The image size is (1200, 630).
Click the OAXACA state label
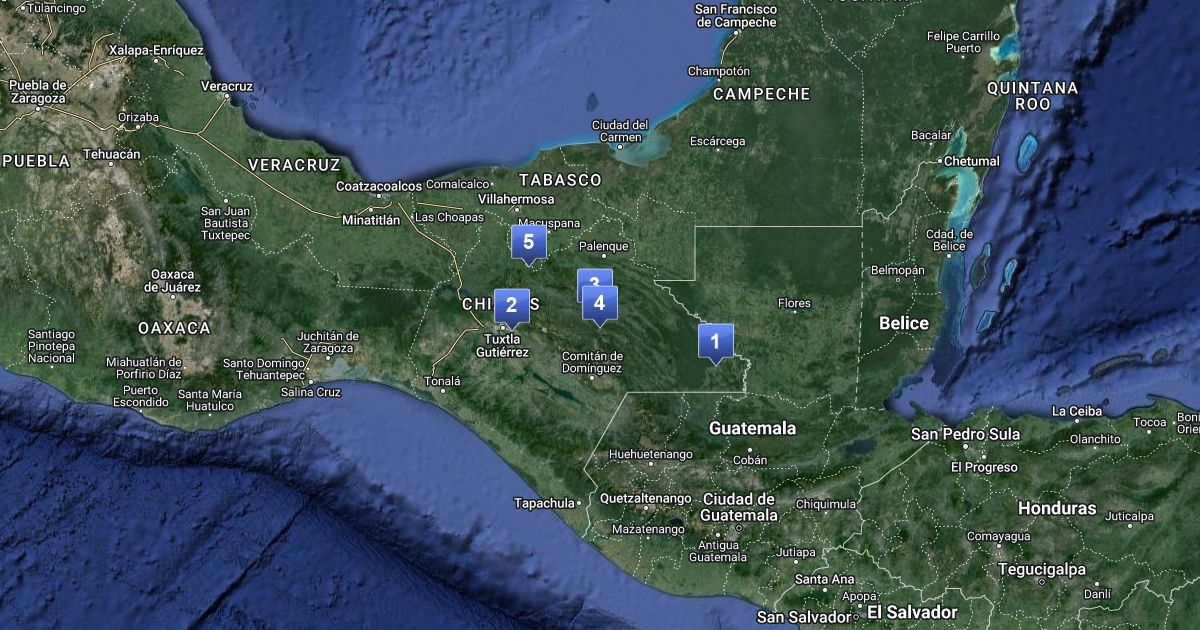pyautogui.click(x=174, y=328)
